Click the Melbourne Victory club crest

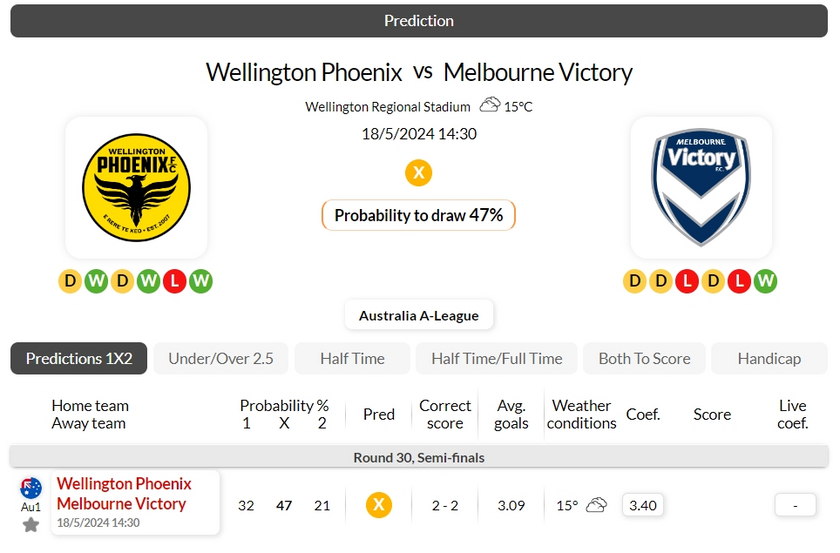click(701, 187)
